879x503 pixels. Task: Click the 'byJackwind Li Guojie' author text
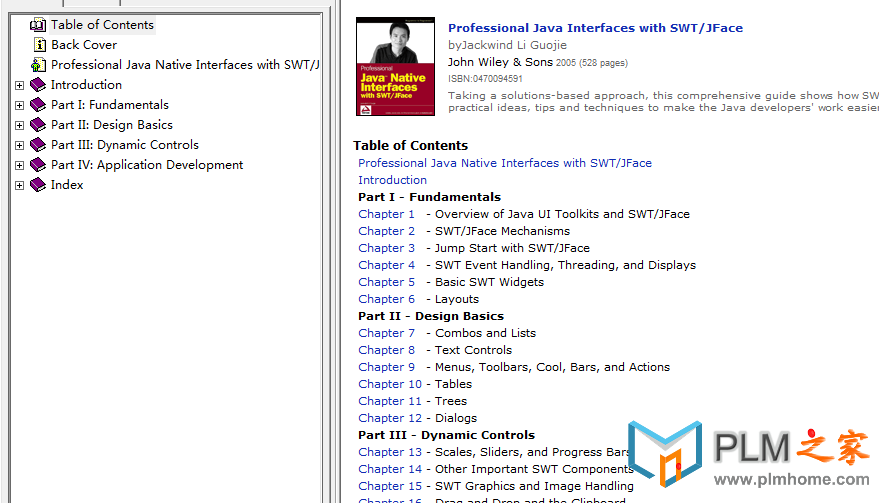pos(507,45)
